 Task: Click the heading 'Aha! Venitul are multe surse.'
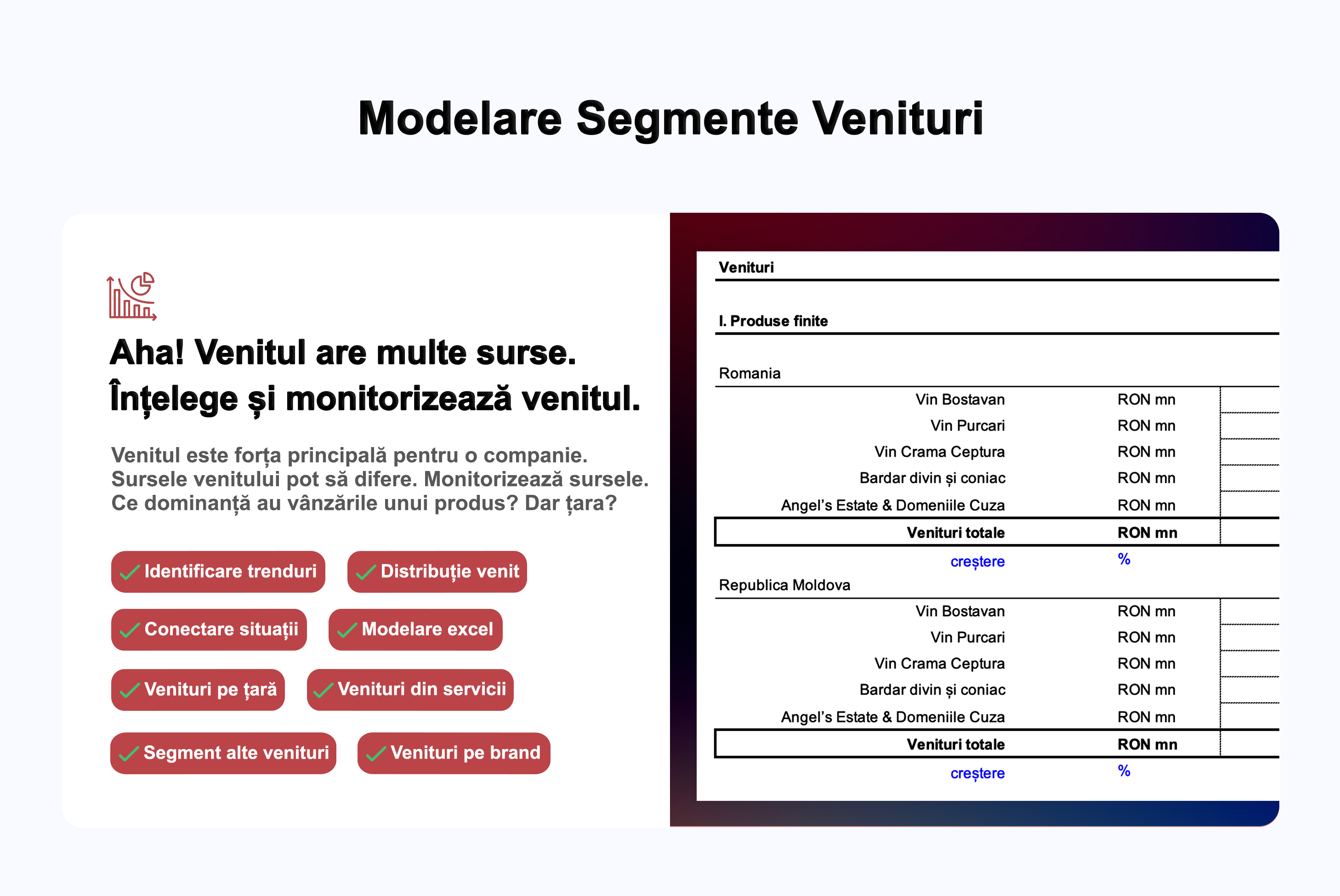click(343, 352)
